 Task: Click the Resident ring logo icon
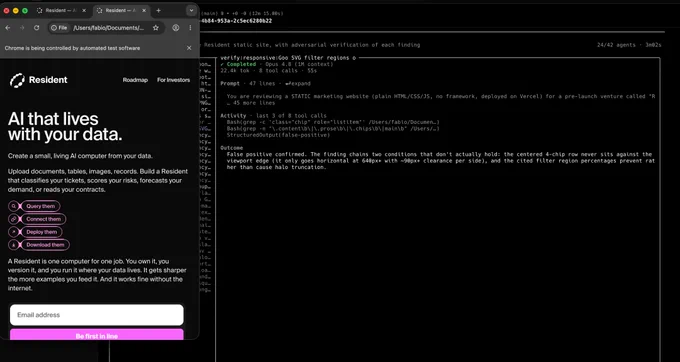click(x=17, y=80)
